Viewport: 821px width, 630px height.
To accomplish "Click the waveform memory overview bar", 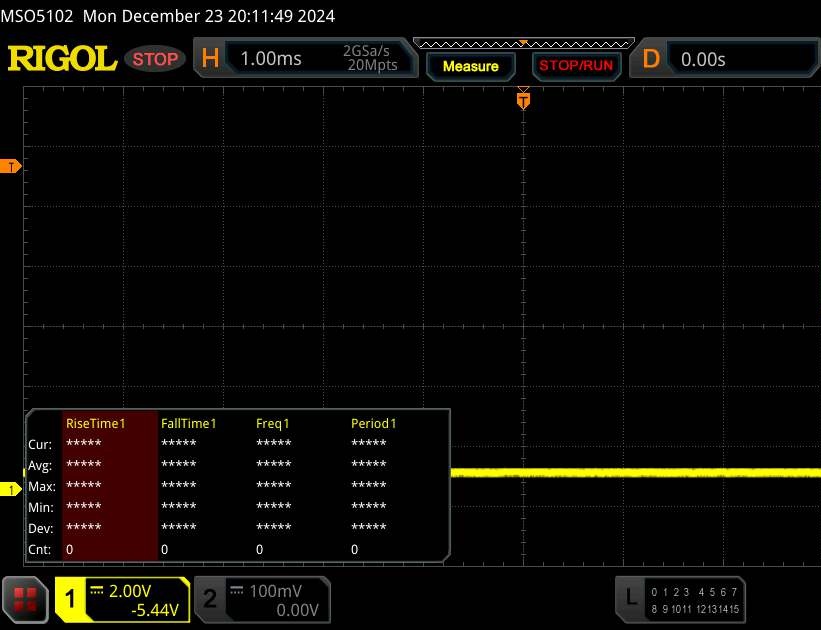I will coord(522,43).
